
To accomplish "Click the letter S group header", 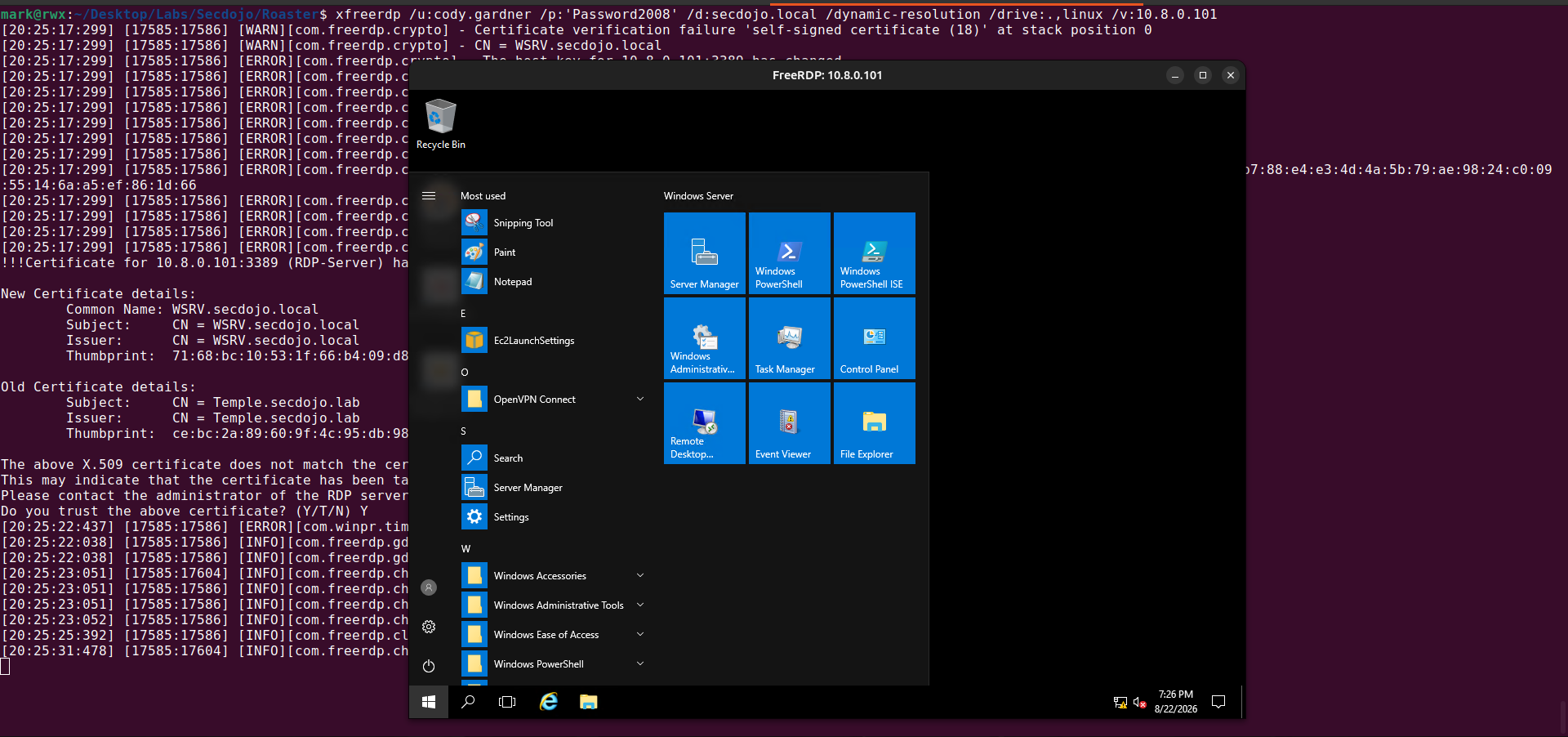I will click(463, 431).
